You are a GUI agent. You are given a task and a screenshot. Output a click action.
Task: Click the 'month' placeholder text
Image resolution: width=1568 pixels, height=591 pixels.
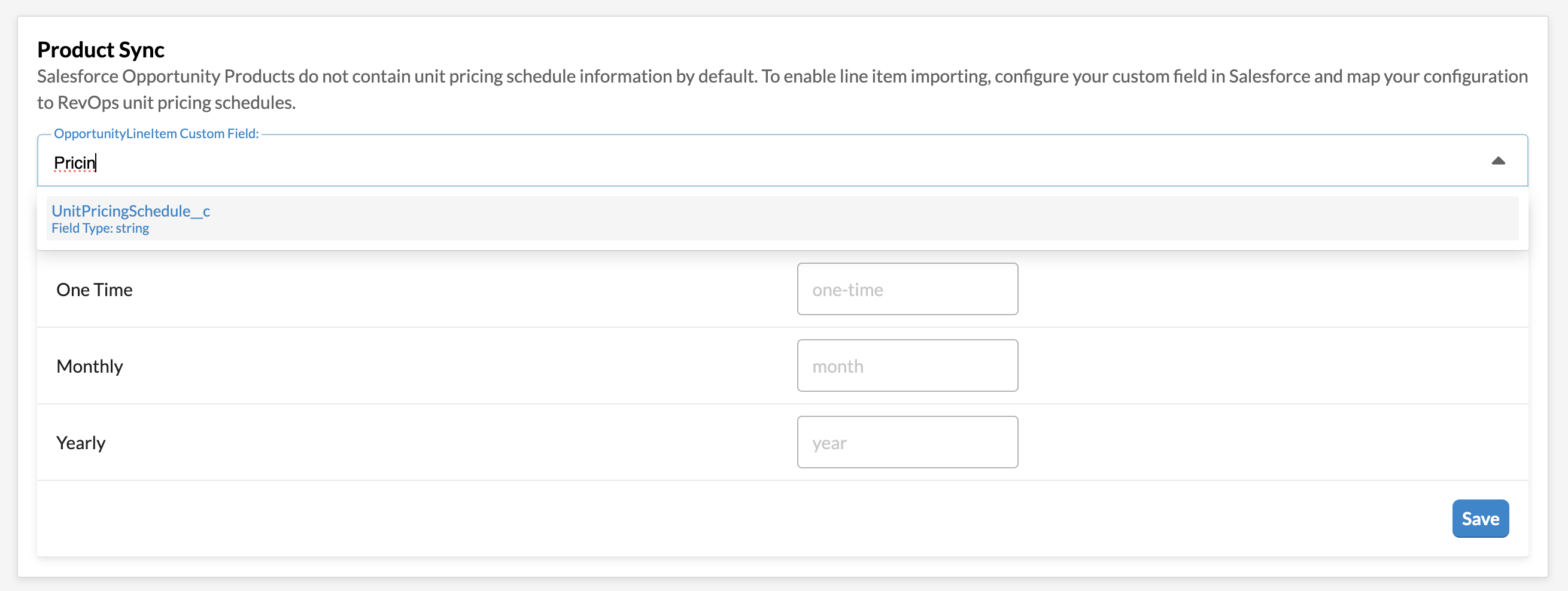point(838,367)
